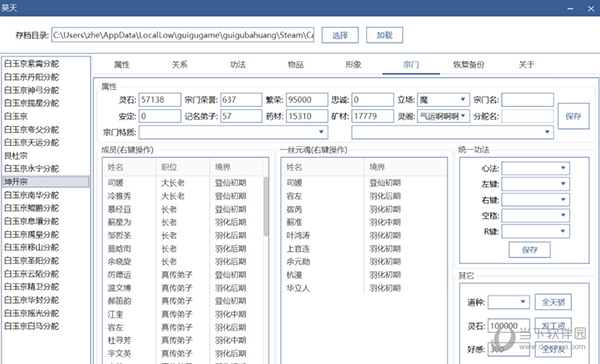Viewport: 600px width, 364px height.
Task: Click the 灵石 field showing 100000
Action: [x=509, y=326]
